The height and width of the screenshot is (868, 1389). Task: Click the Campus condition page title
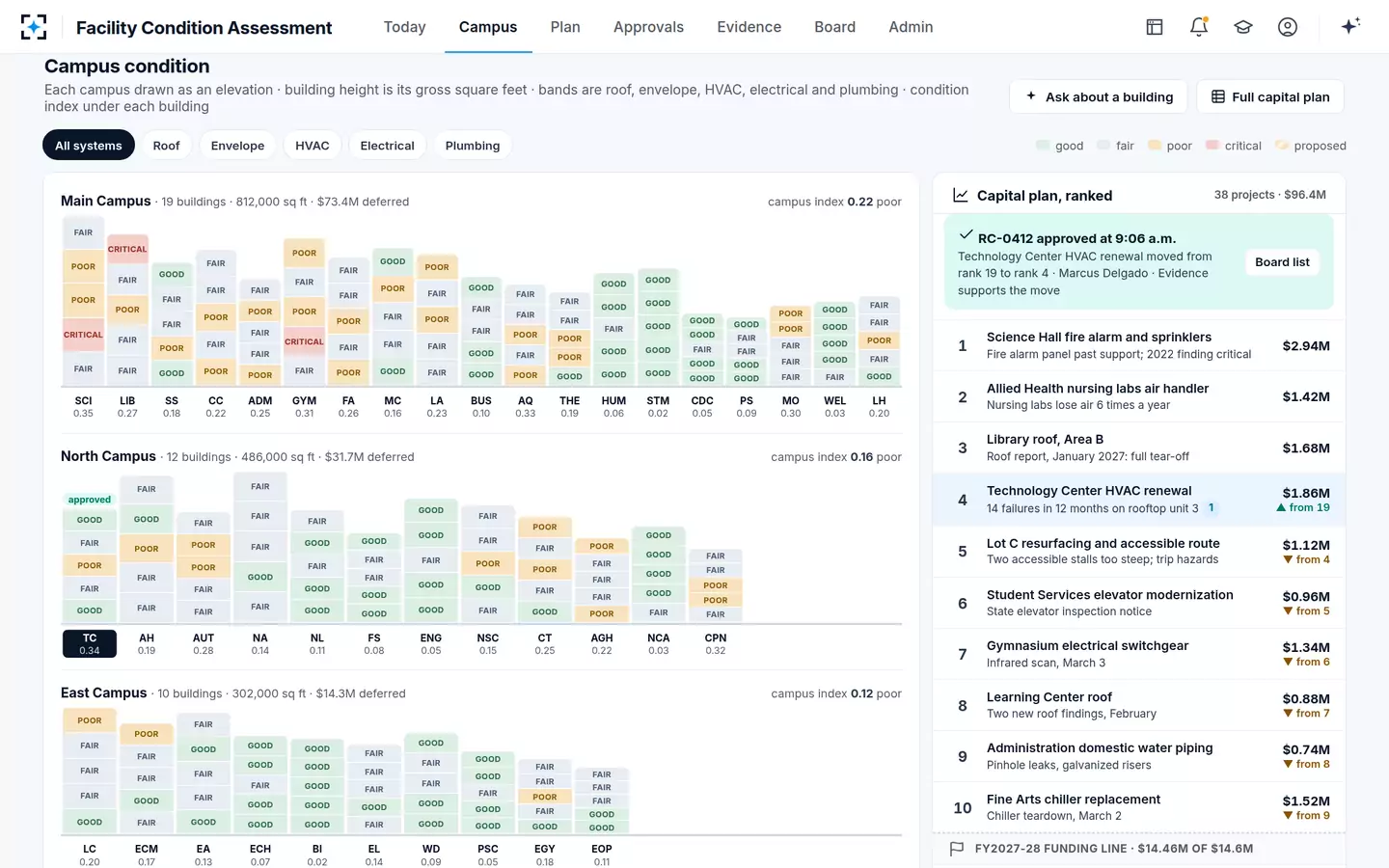click(x=126, y=67)
